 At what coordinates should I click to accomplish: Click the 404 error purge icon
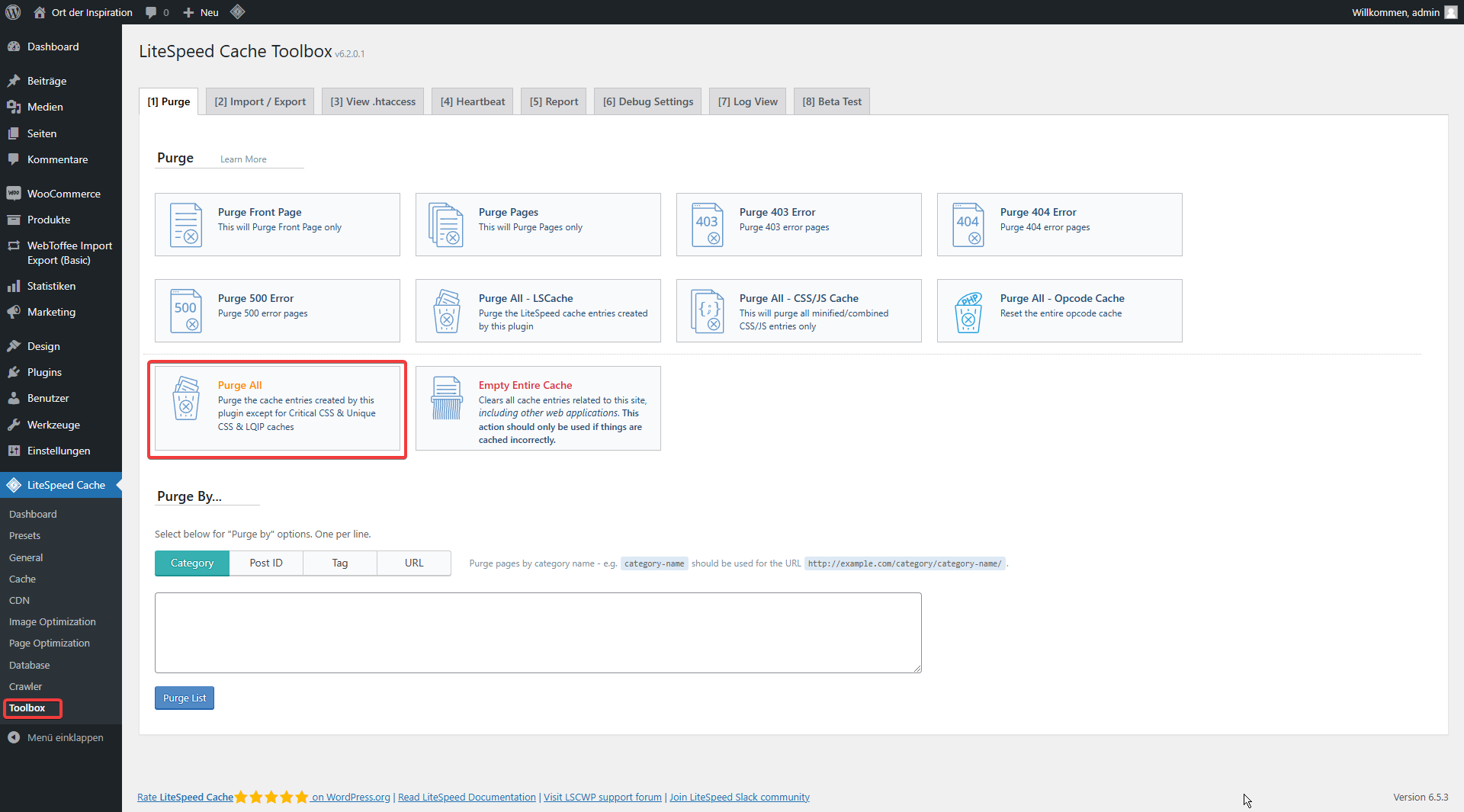coord(968,224)
